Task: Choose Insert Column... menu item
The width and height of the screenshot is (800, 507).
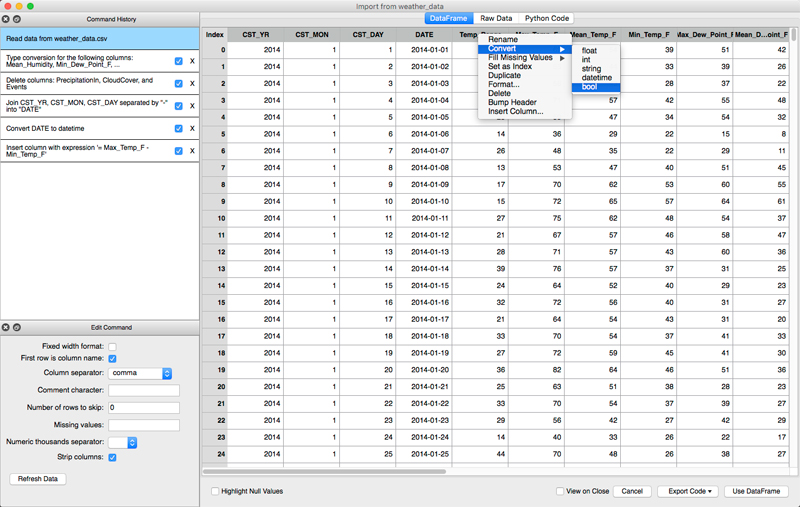Action: coord(524,112)
